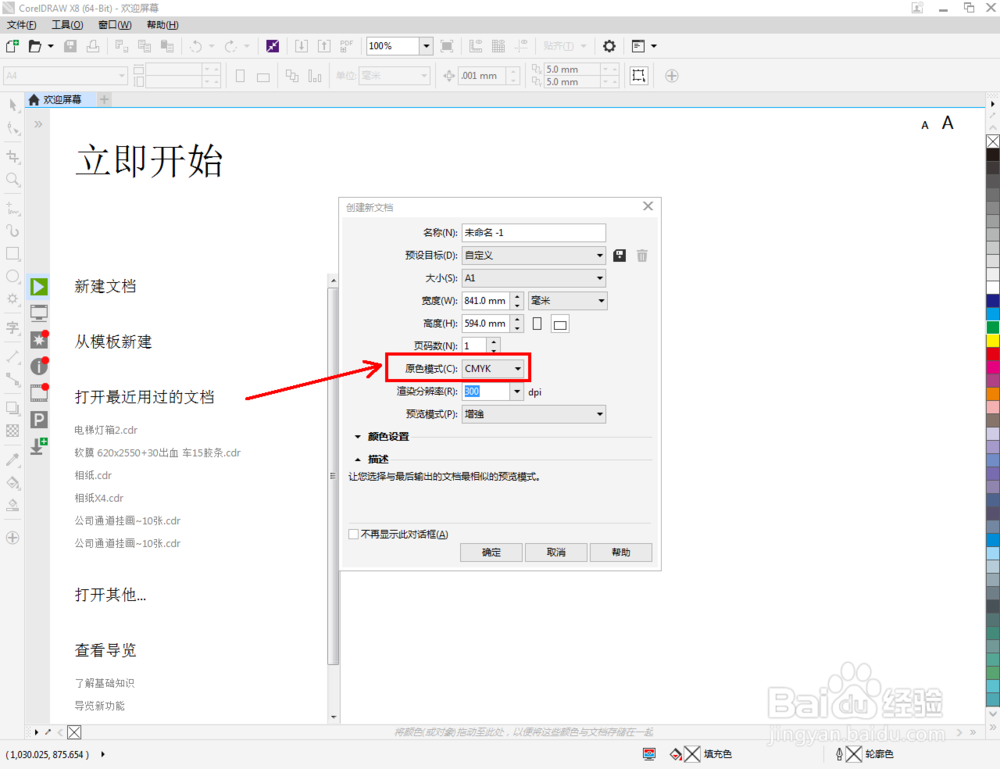Select the Crop tool in toolbox

[x=13, y=156]
